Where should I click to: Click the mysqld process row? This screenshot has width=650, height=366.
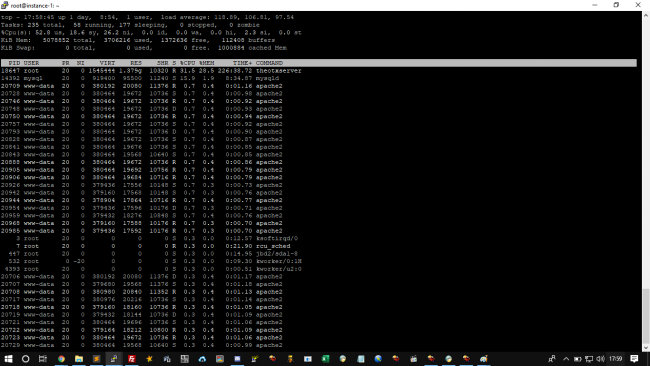140,78
